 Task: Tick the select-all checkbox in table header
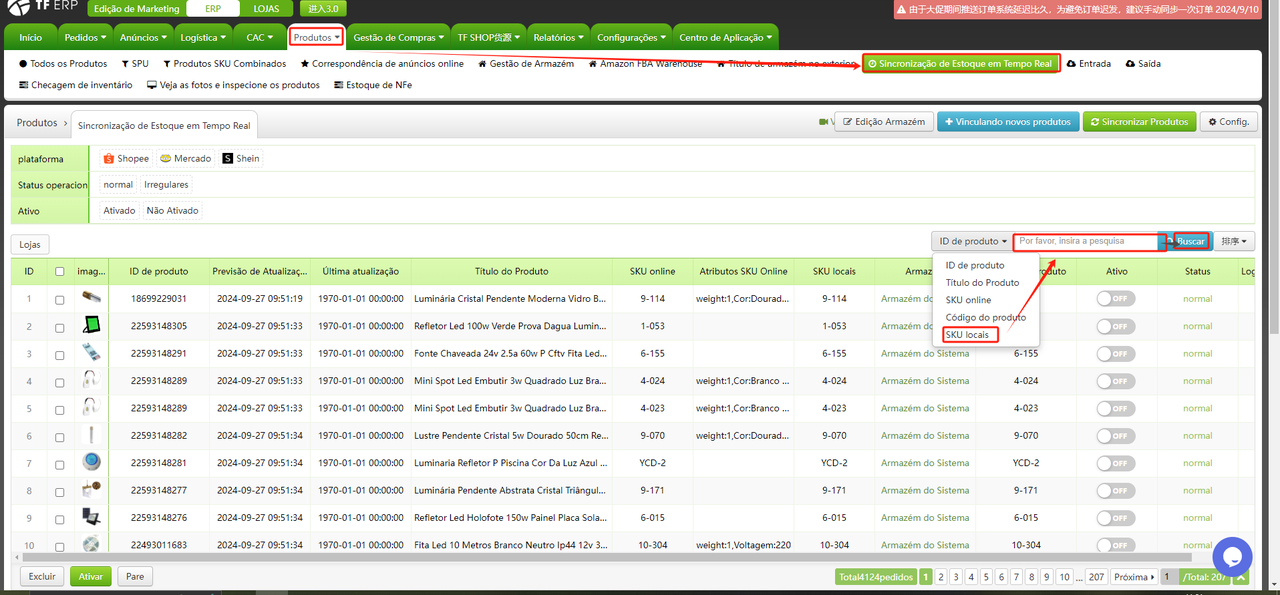coord(60,271)
